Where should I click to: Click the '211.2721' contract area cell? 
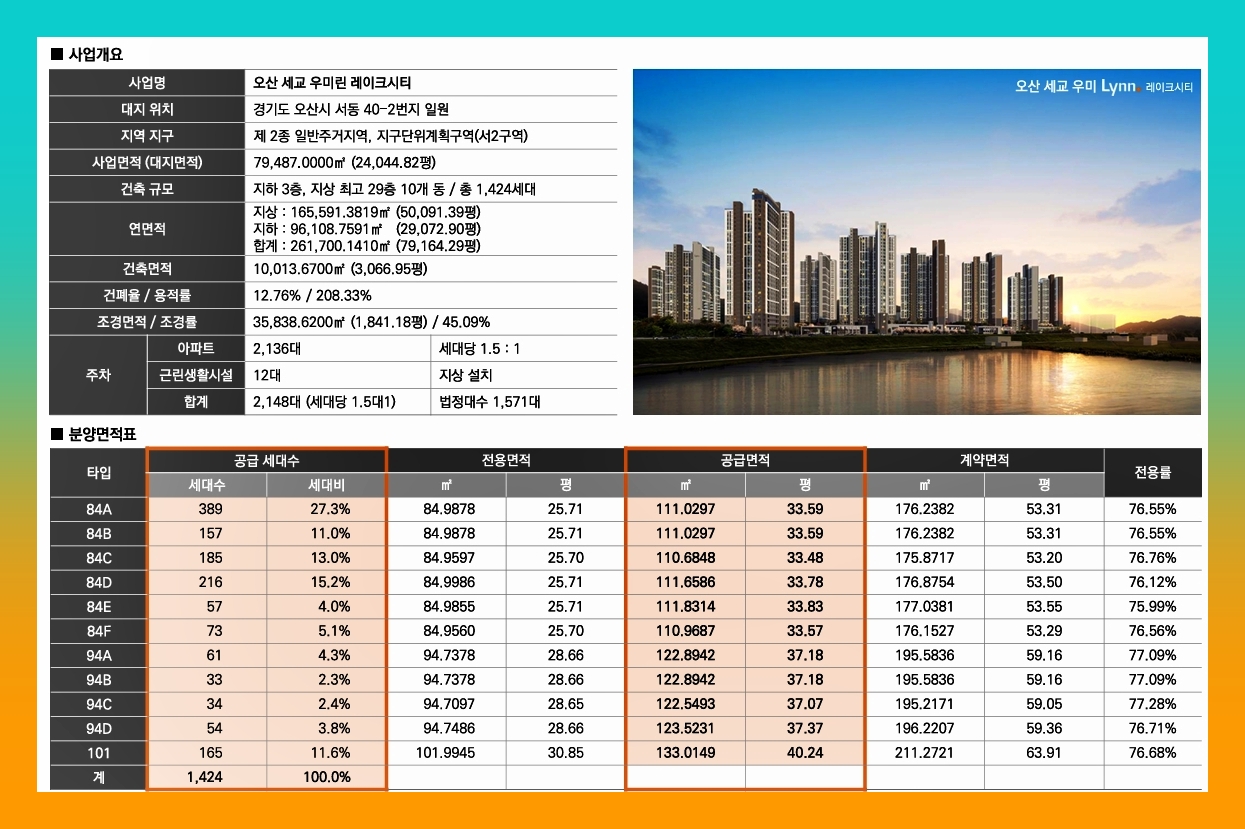[x=925, y=753]
